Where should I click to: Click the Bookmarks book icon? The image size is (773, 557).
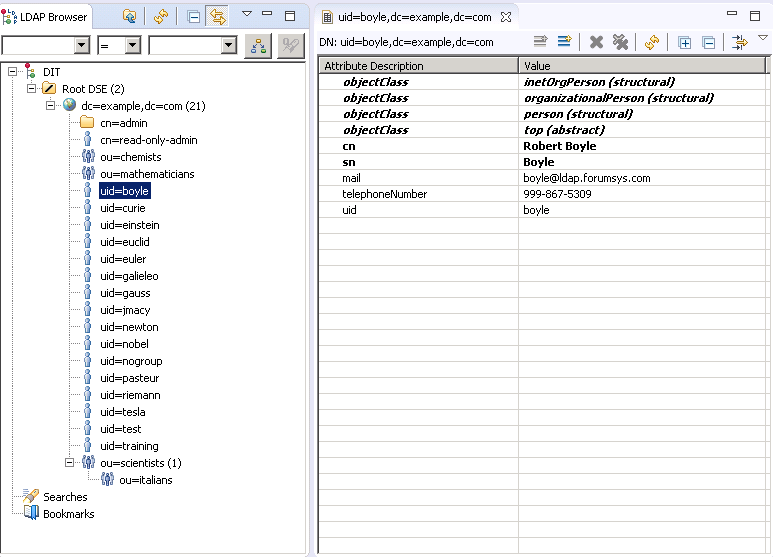coord(31,513)
